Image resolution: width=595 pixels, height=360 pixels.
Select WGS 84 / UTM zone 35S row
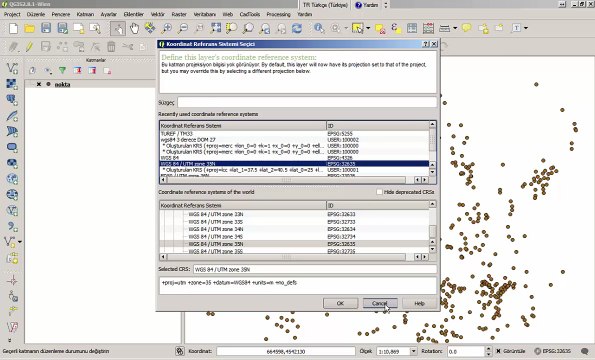294,251
